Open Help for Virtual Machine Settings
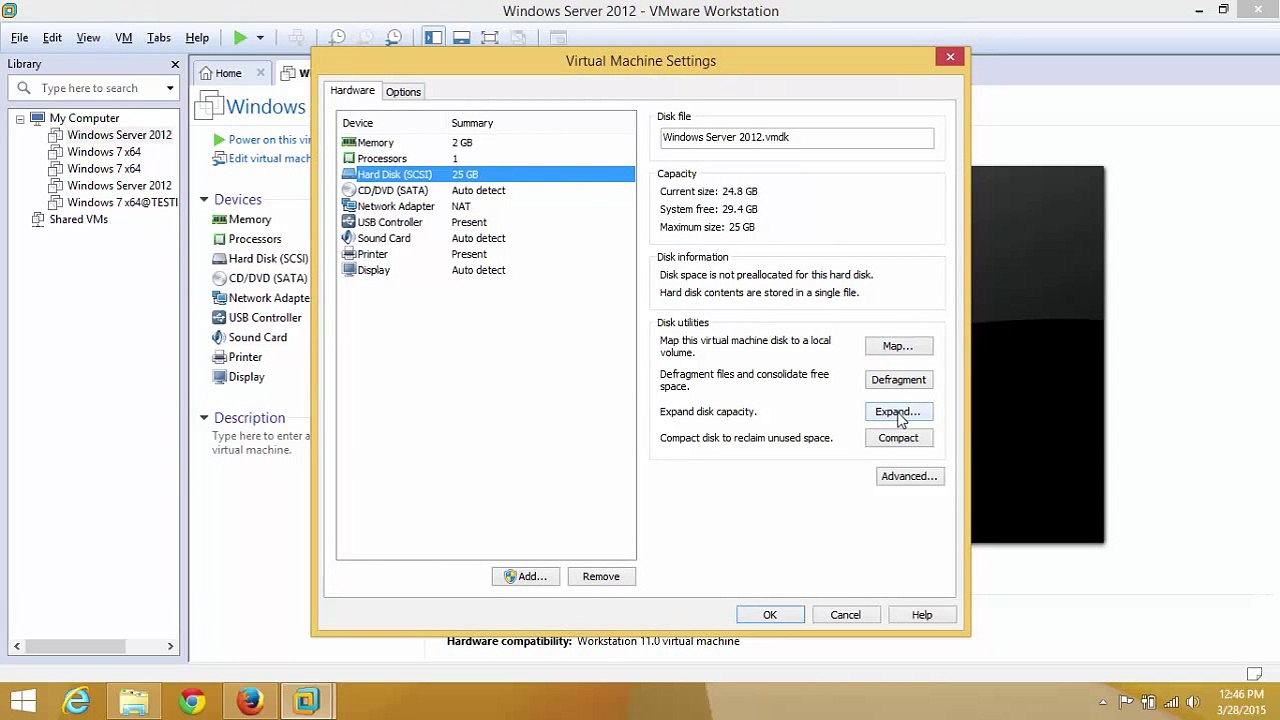The width and height of the screenshot is (1280, 720). click(x=922, y=615)
